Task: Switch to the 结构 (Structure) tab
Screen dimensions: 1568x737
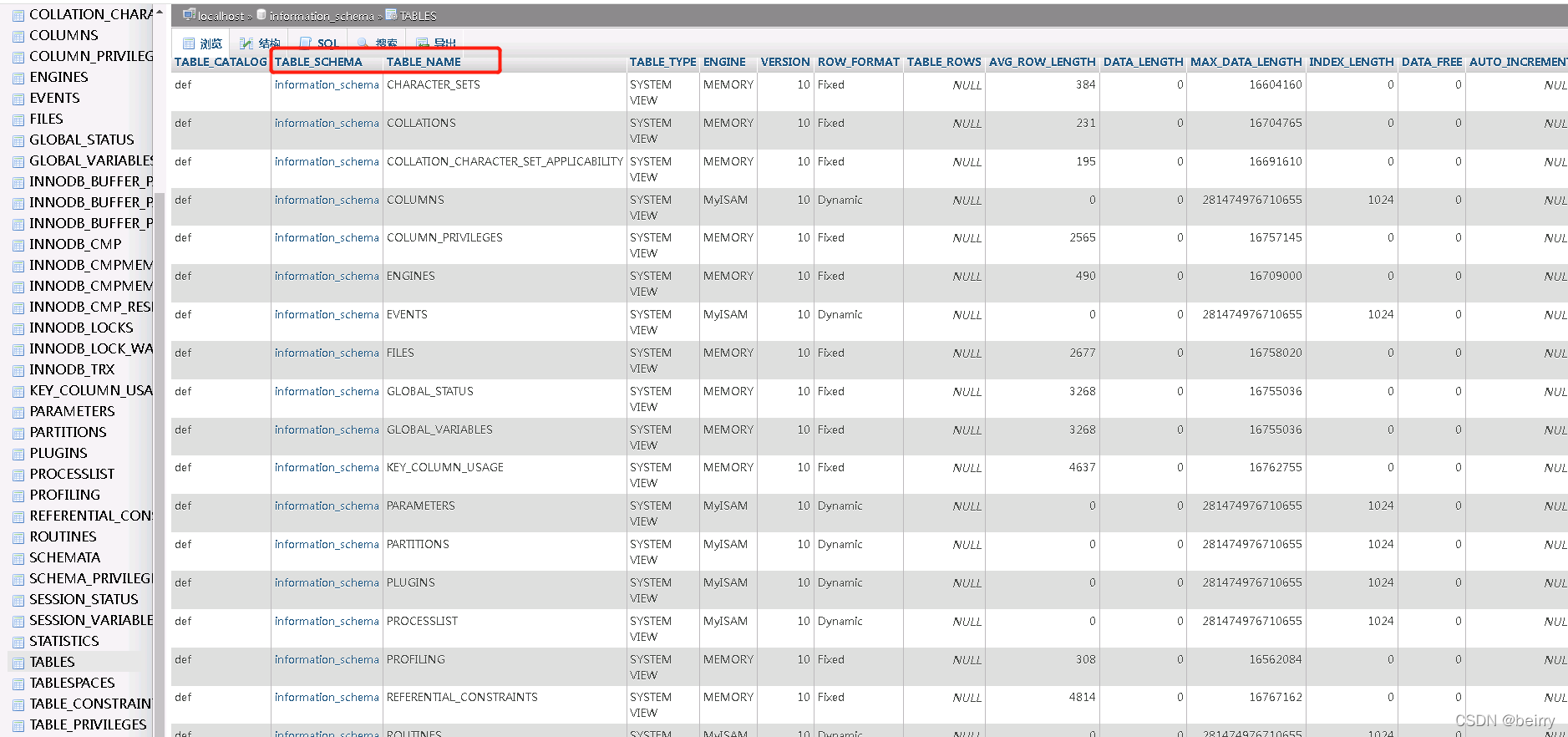Action: click(x=260, y=43)
